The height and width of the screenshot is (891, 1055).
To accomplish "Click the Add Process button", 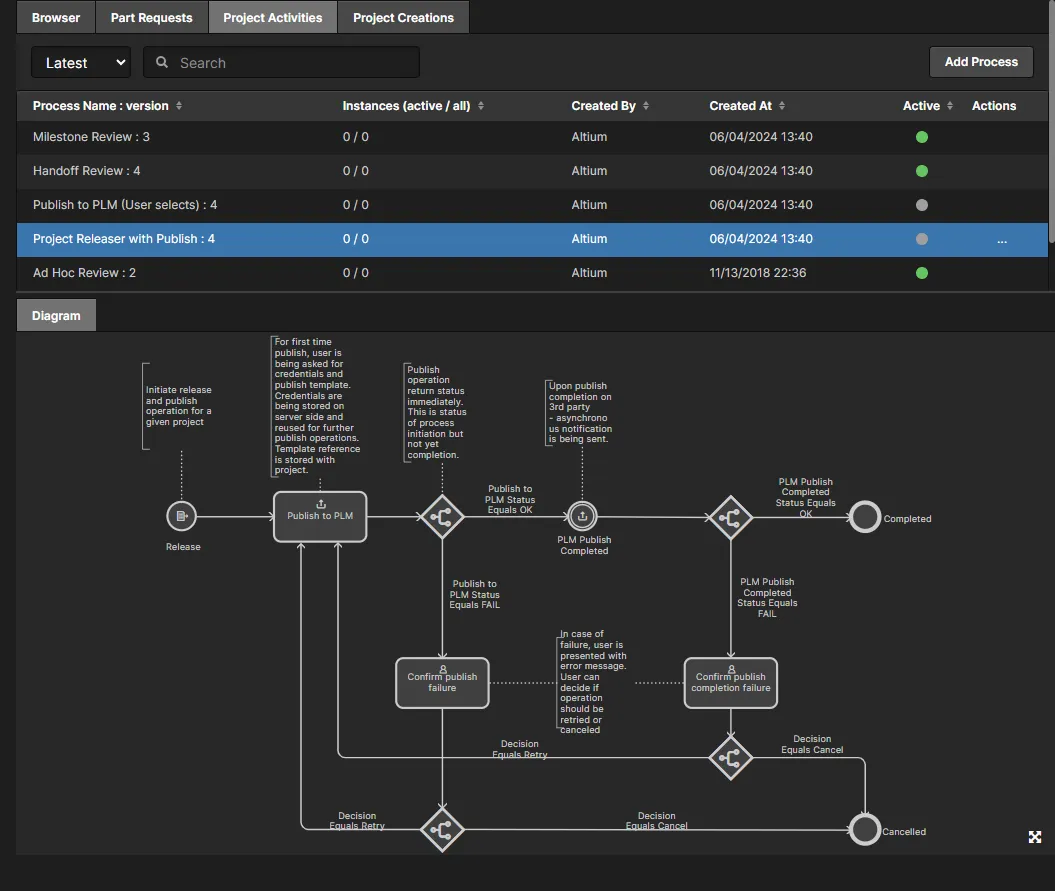I will point(981,62).
